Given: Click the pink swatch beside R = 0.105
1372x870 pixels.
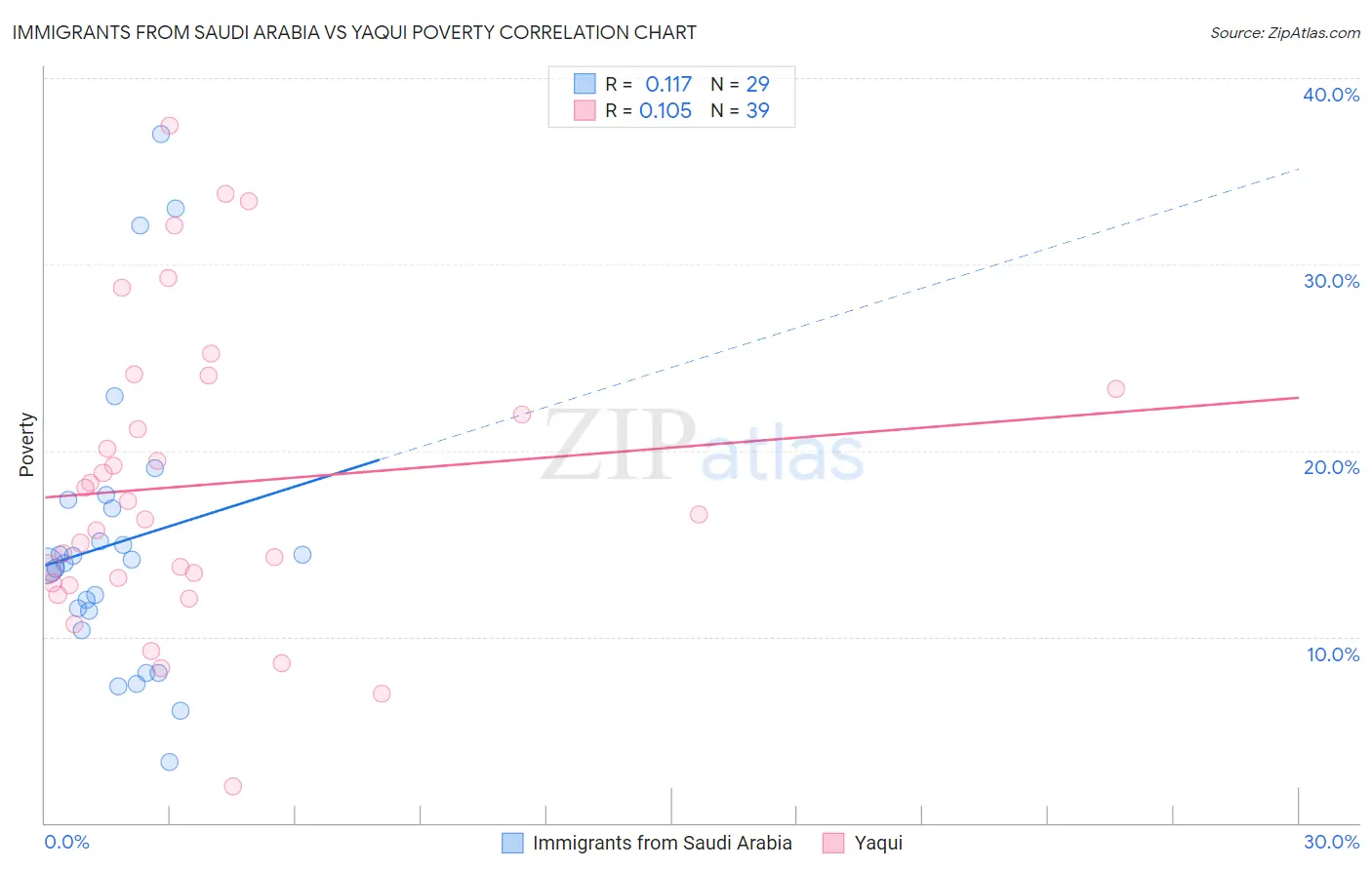Looking at the screenshot, I should (x=585, y=110).
